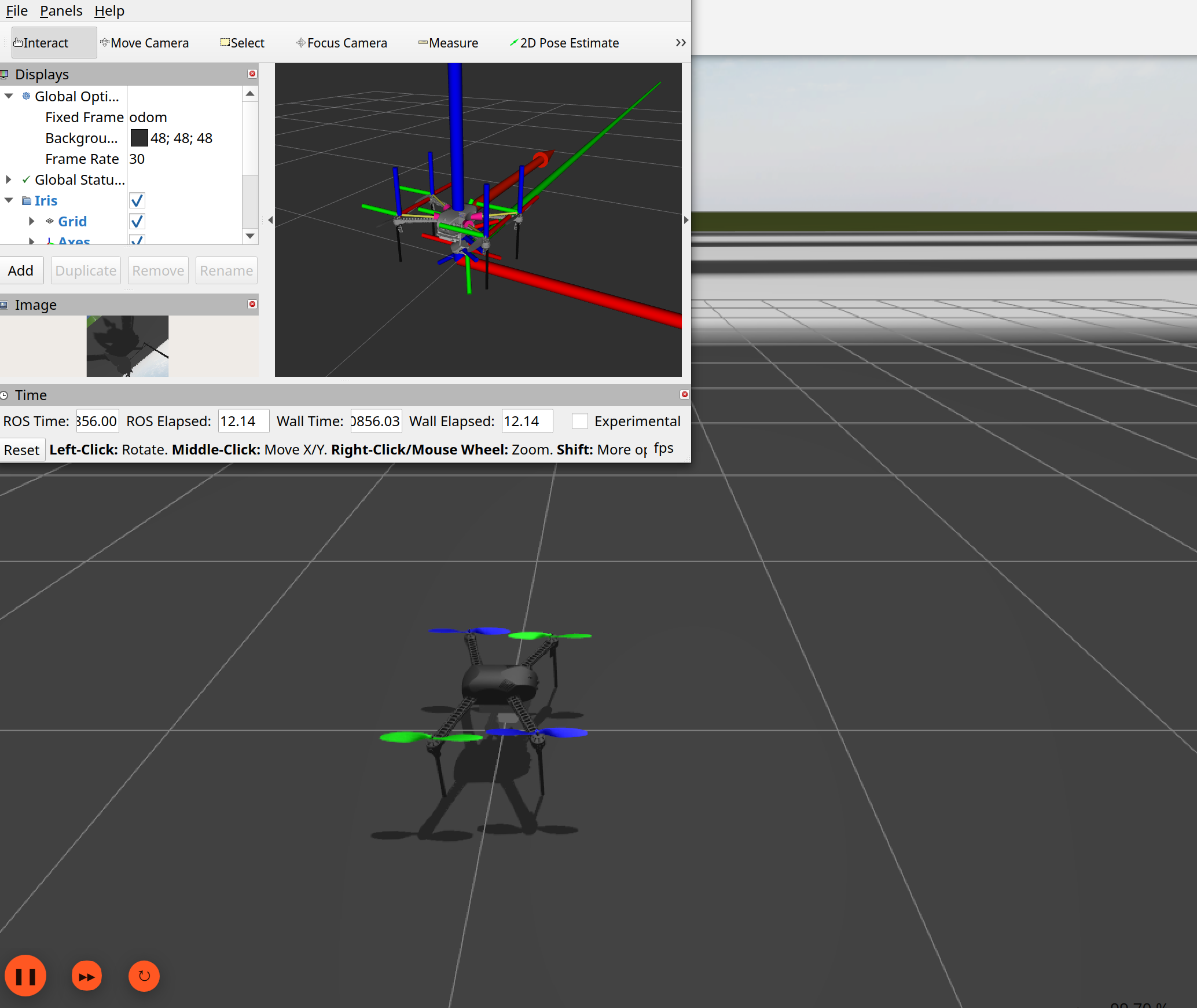Toggle the Axes display checkbox
This screenshot has height=1008, width=1197.
coord(137,240)
